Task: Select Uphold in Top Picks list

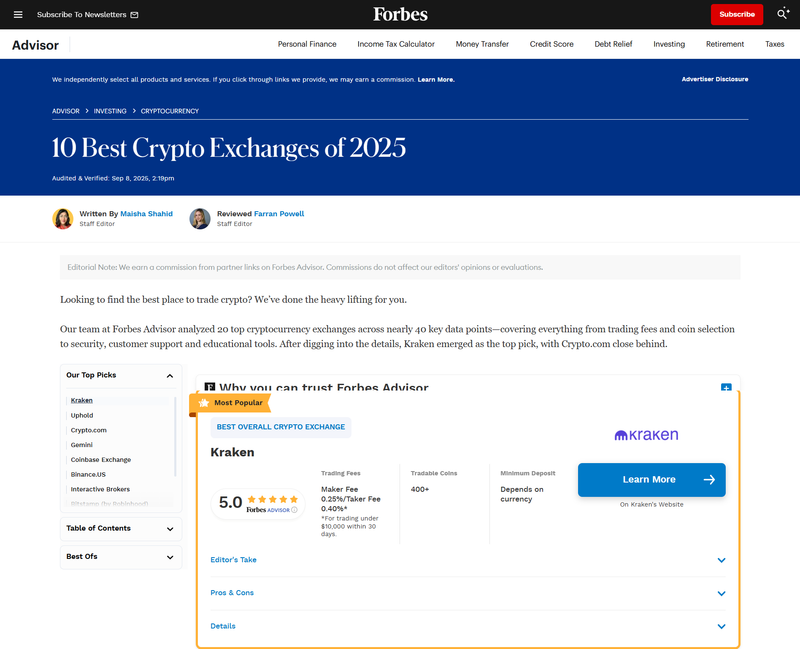Action: click(x=82, y=415)
